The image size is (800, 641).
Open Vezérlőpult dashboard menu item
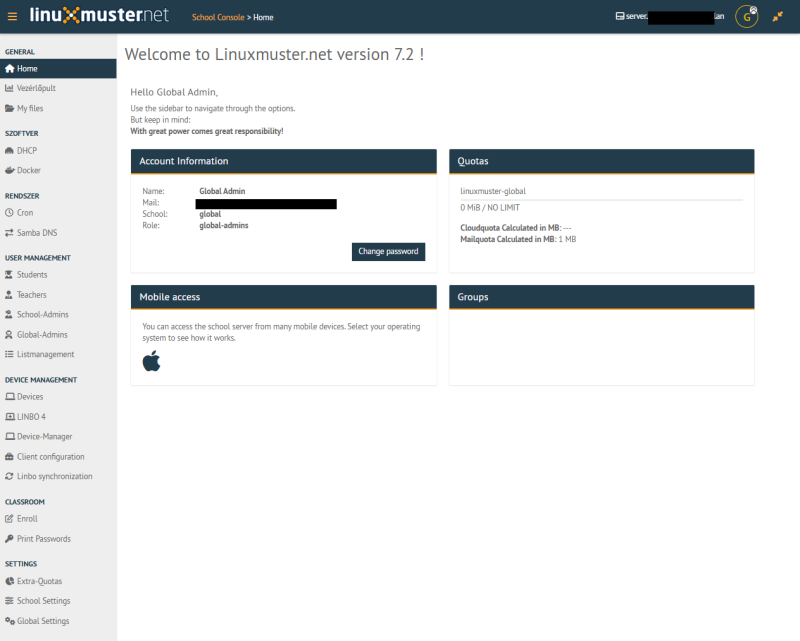pos(58,88)
